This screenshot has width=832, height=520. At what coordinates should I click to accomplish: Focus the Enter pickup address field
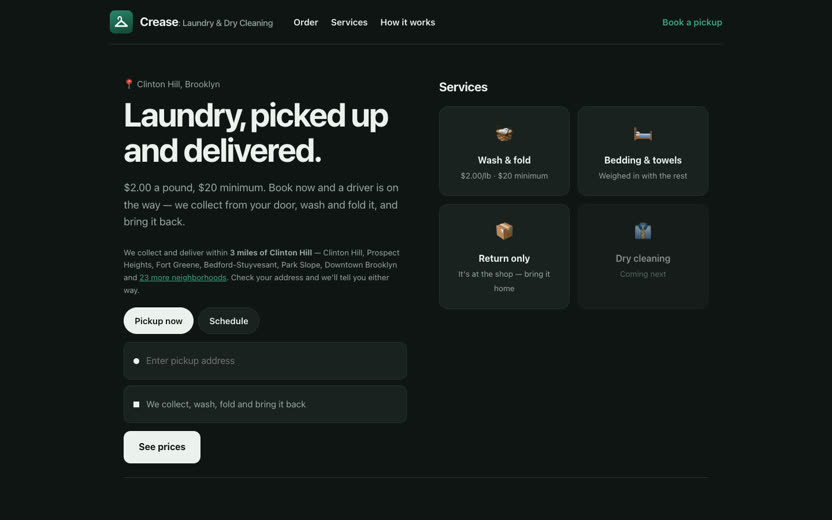(265, 361)
